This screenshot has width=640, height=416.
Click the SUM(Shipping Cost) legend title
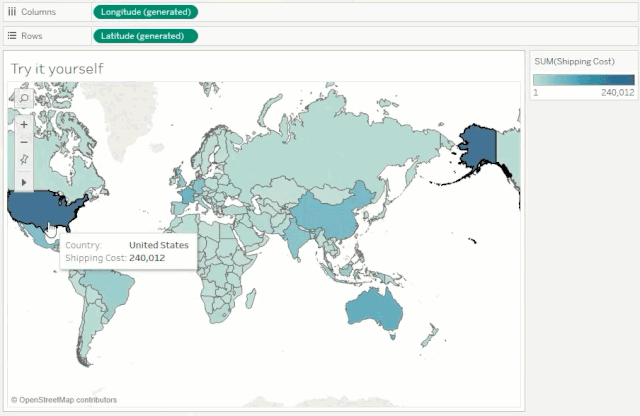pos(576,61)
